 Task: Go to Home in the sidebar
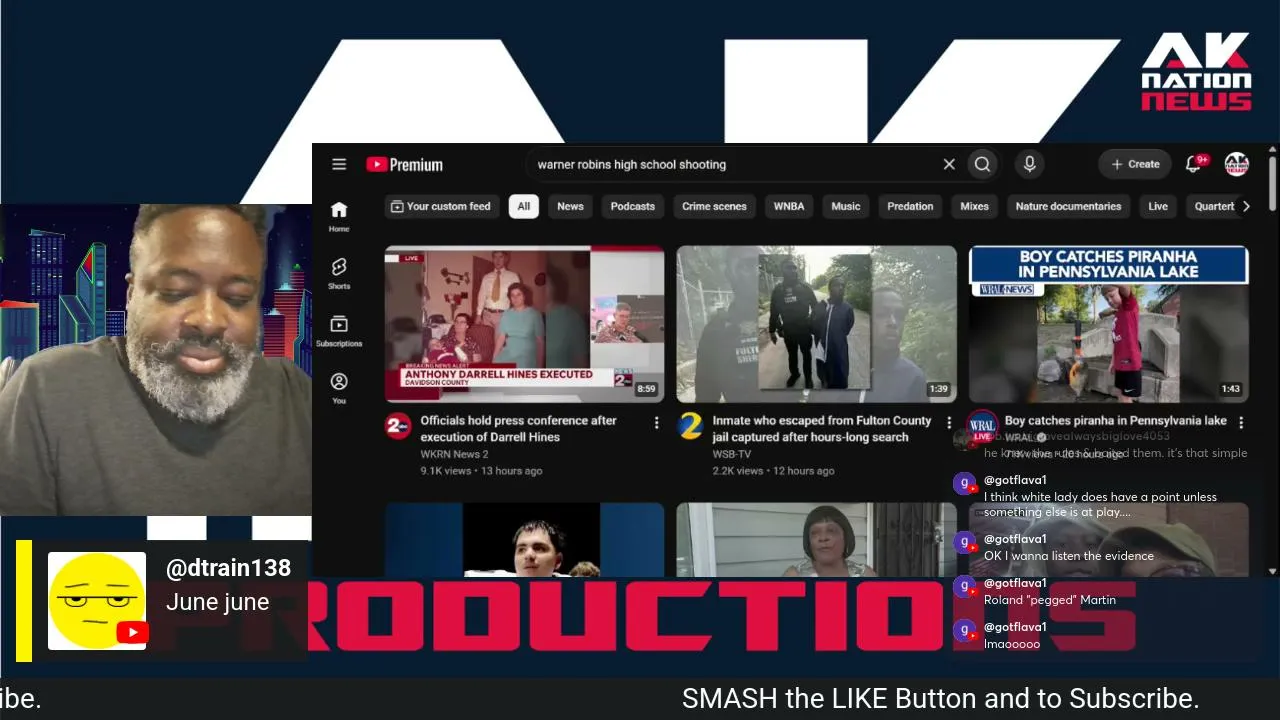339,215
